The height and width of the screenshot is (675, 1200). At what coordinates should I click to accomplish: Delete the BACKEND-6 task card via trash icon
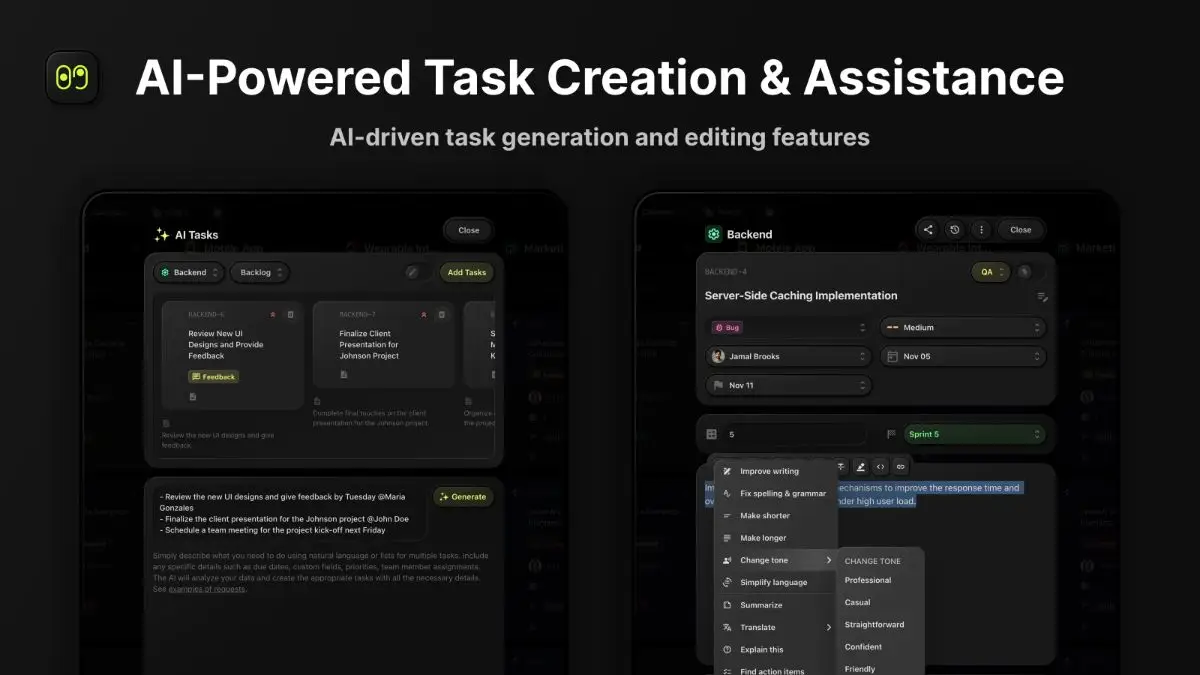pos(291,315)
